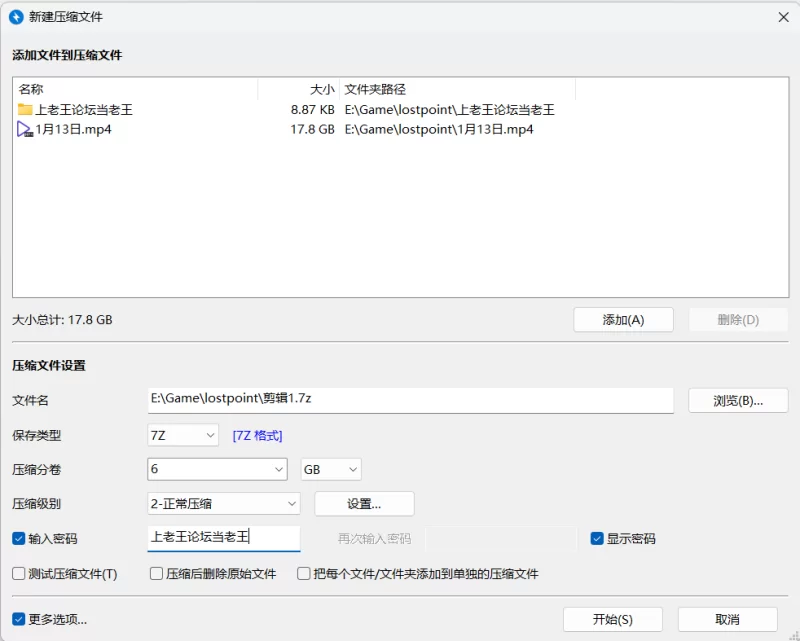
Task: Select the 1月13日.mp4 video file icon
Action: click(25, 129)
